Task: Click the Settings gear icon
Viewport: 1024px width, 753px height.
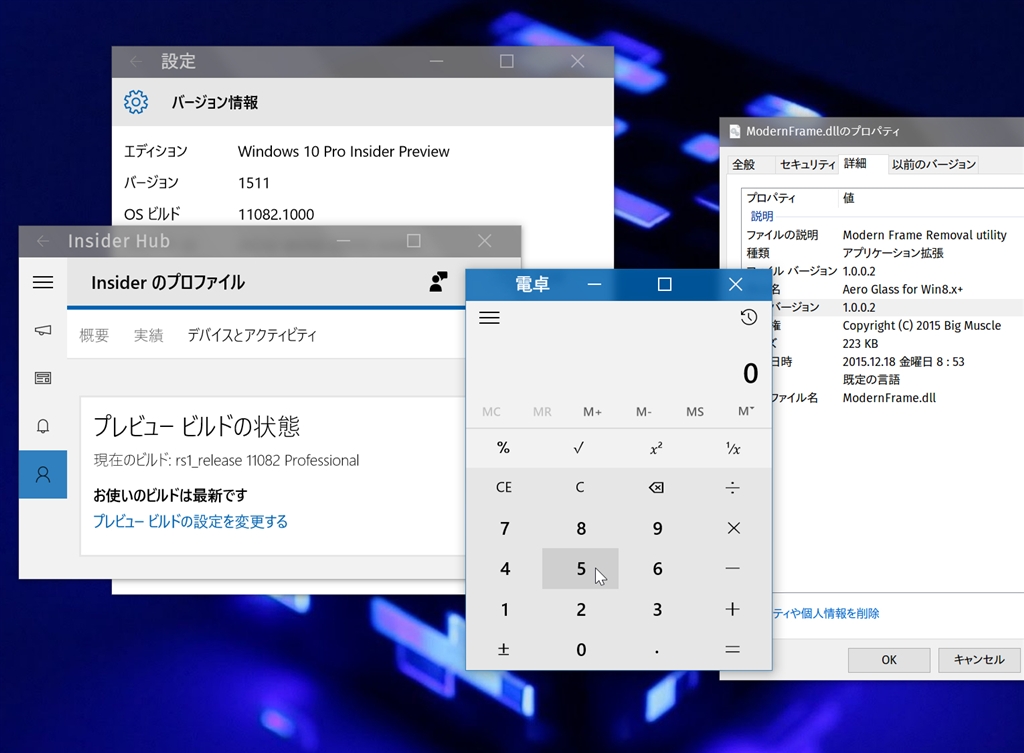Action: coord(136,102)
